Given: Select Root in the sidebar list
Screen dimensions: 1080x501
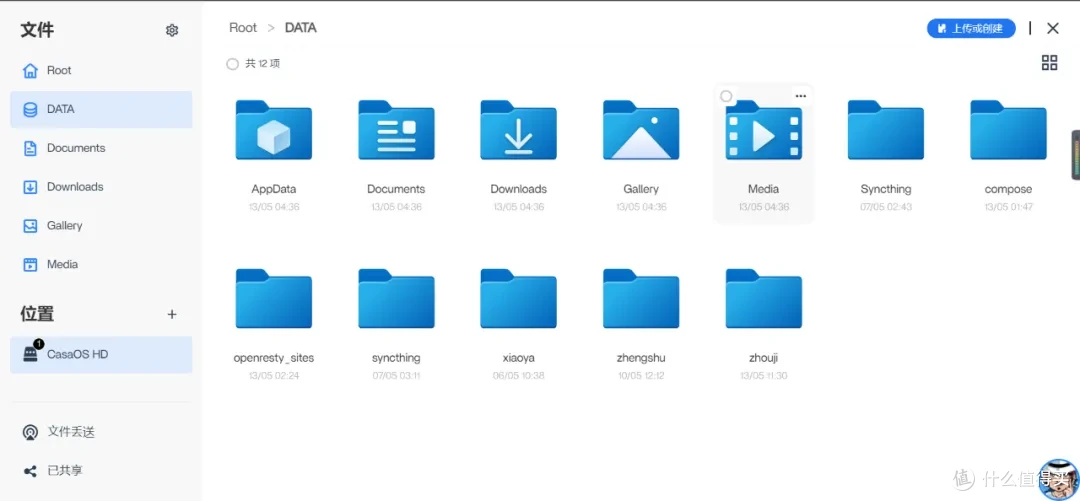Looking at the screenshot, I should coord(101,70).
